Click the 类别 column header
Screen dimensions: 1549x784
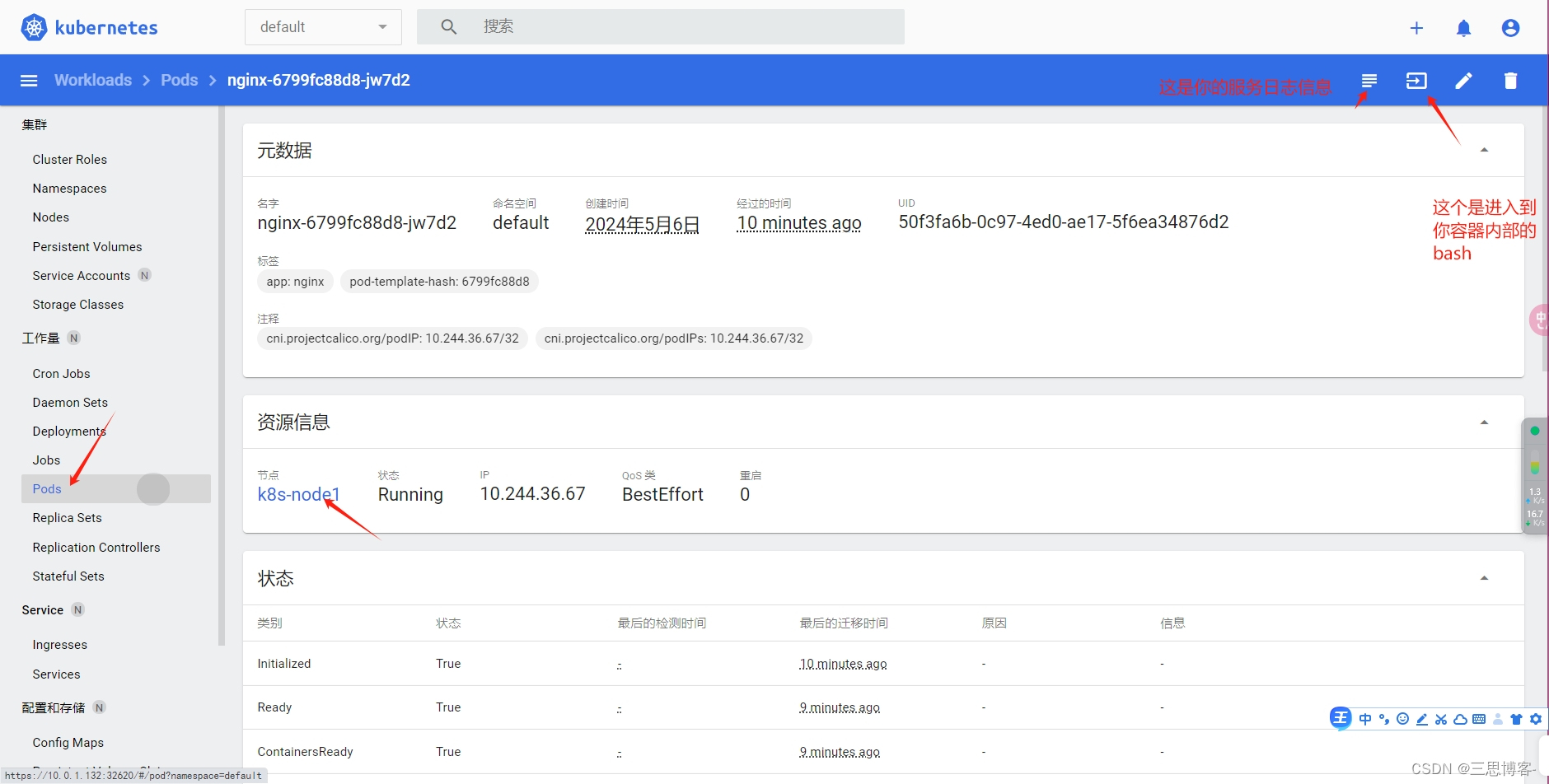pyautogui.click(x=269, y=623)
